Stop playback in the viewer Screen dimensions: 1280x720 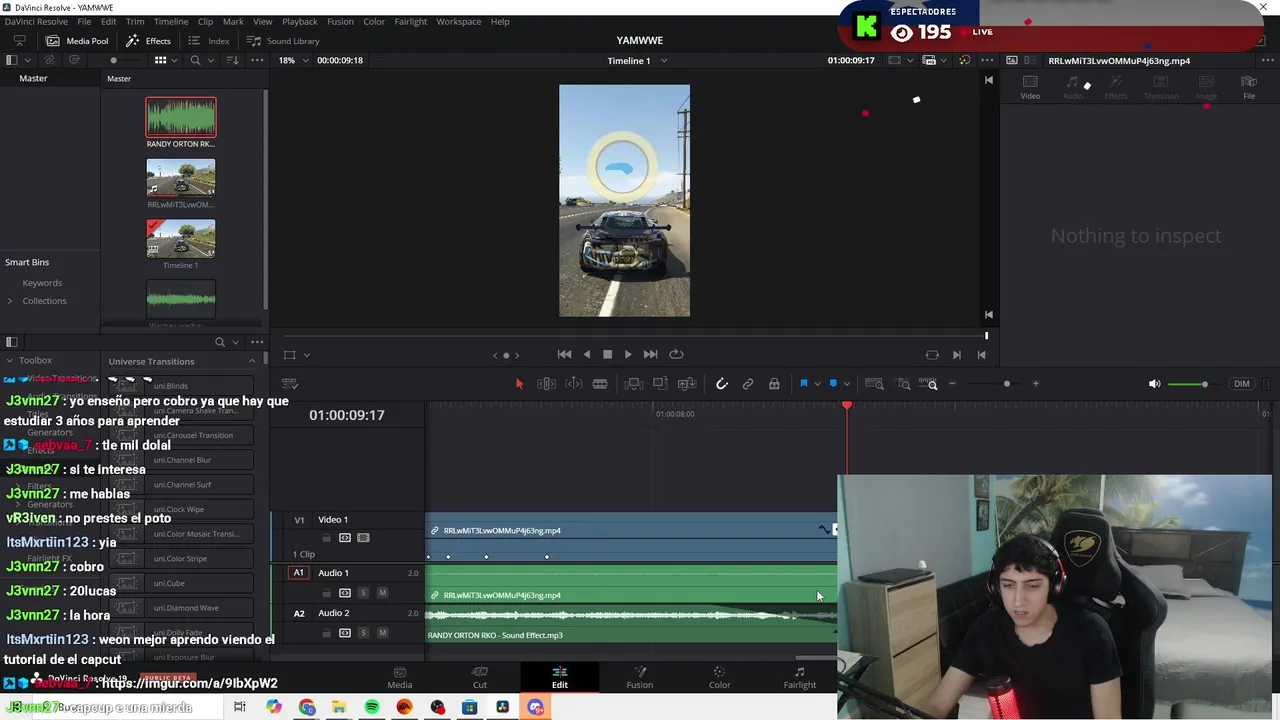(x=607, y=354)
